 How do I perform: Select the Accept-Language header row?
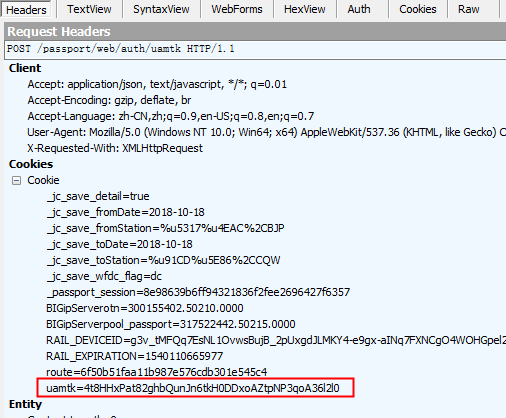point(171,116)
